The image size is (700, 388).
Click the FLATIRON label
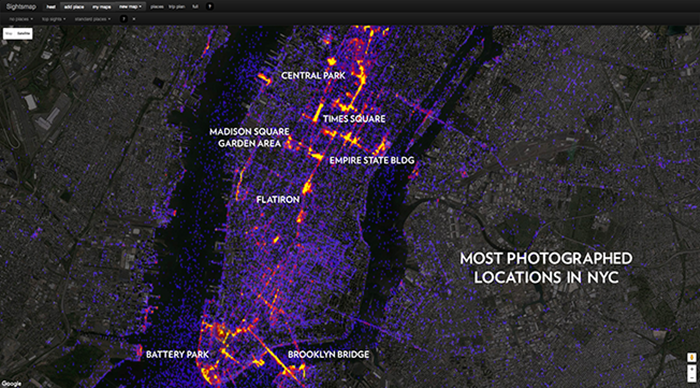pos(278,200)
